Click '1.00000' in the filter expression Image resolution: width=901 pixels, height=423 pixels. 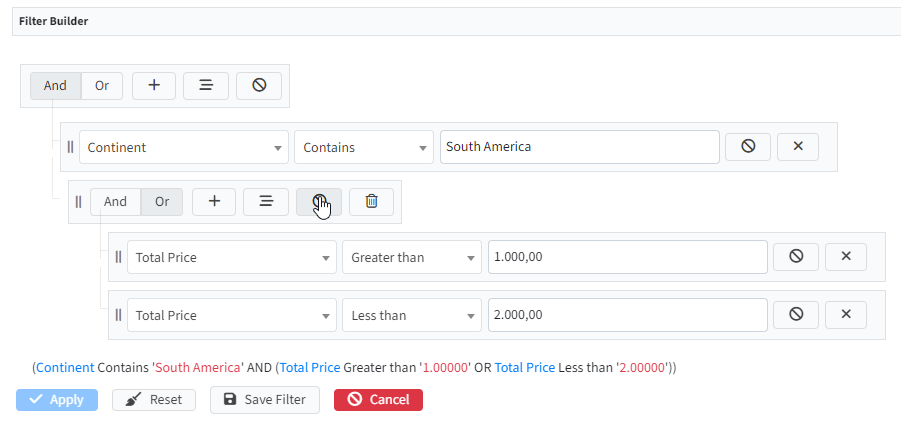tap(445, 368)
